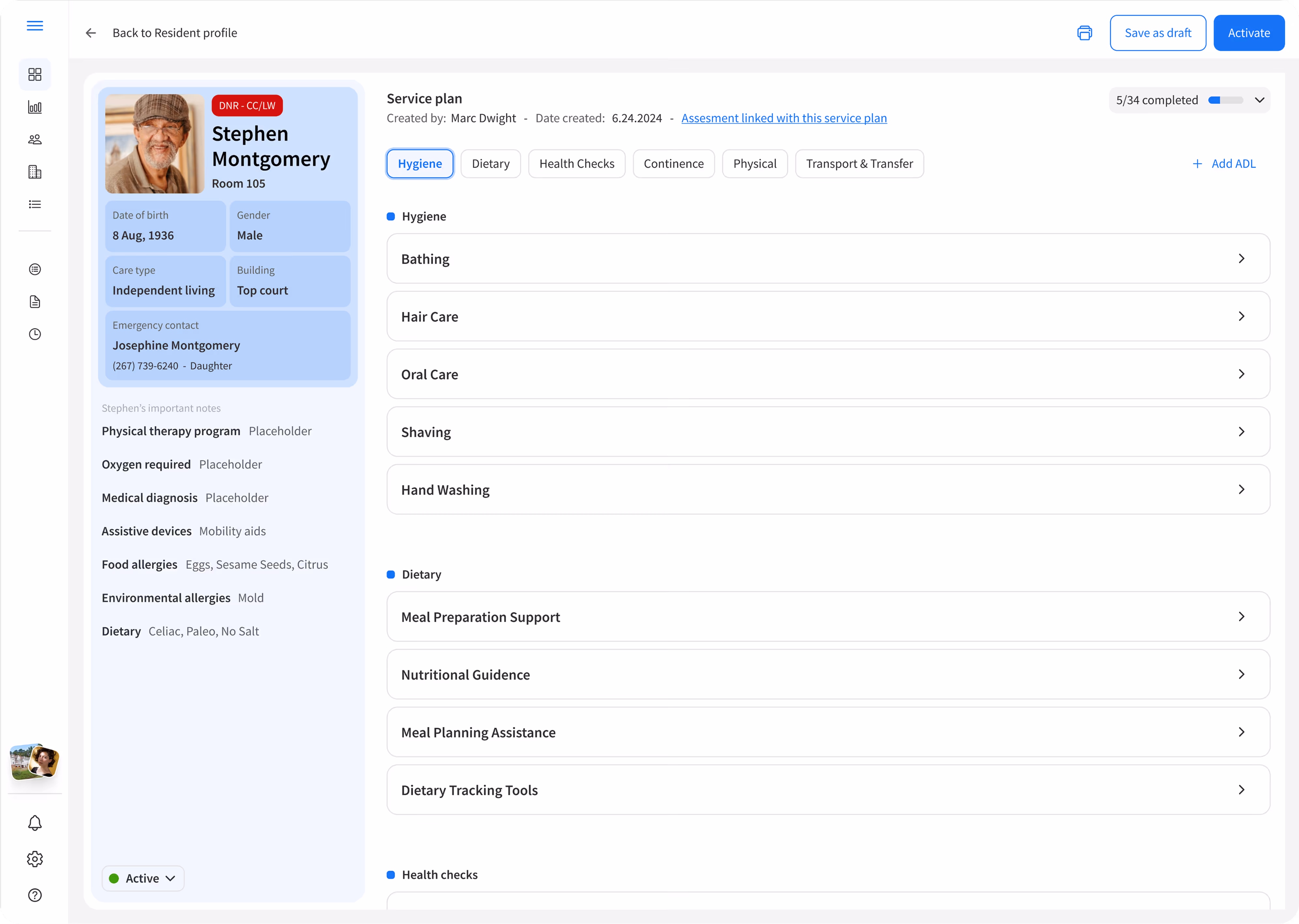Click the print icon in header
Image resolution: width=1299 pixels, height=924 pixels.
(x=1084, y=33)
